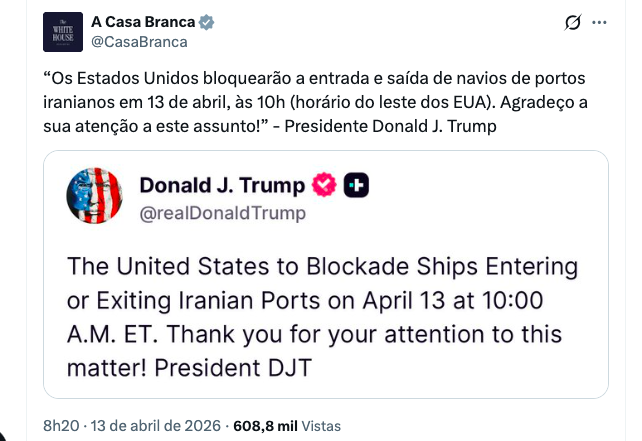Click the @CasaBranca handle
Viewport: 642px width, 441px height.
coord(139,42)
